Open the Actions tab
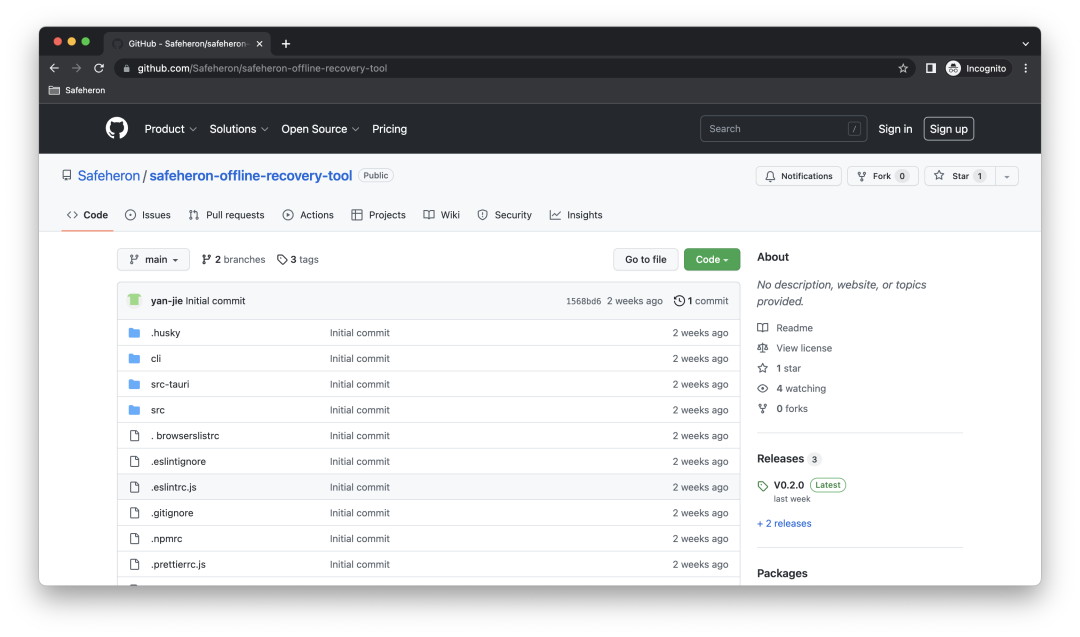The width and height of the screenshot is (1080, 637). pyautogui.click(x=308, y=215)
